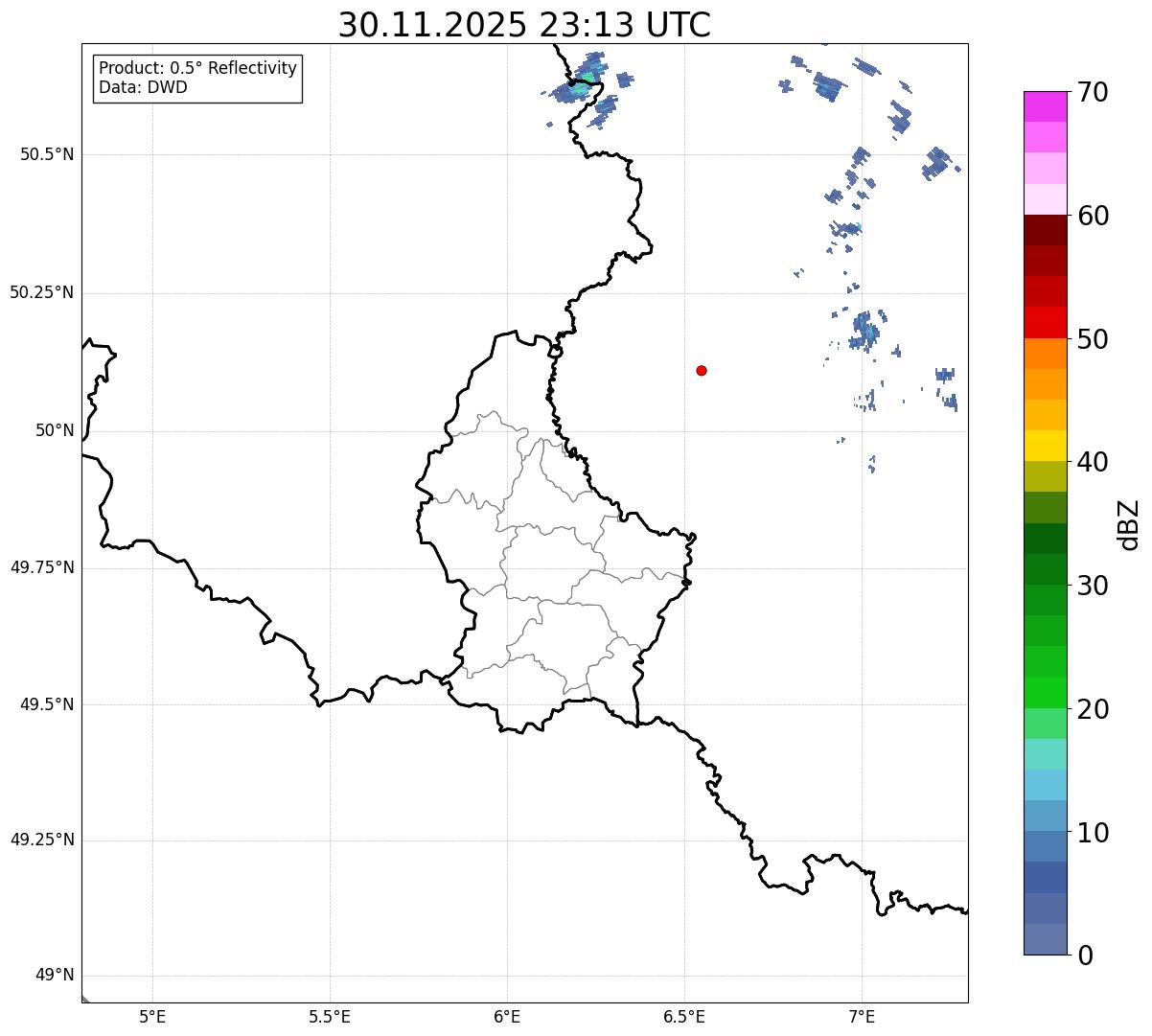This screenshot has height=1036, width=1152.
Task: Click the bright red colorbar swatch above 50
Action: tap(1045, 322)
